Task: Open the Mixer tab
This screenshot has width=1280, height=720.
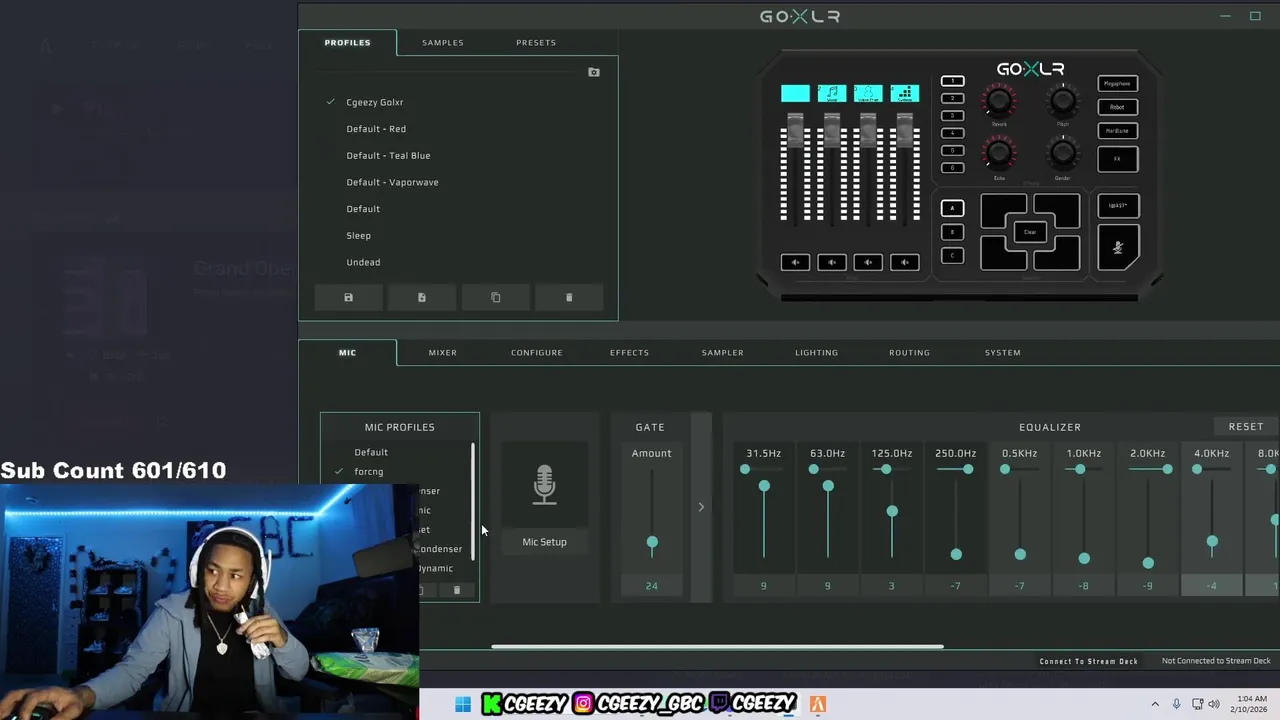Action: point(442,352)
